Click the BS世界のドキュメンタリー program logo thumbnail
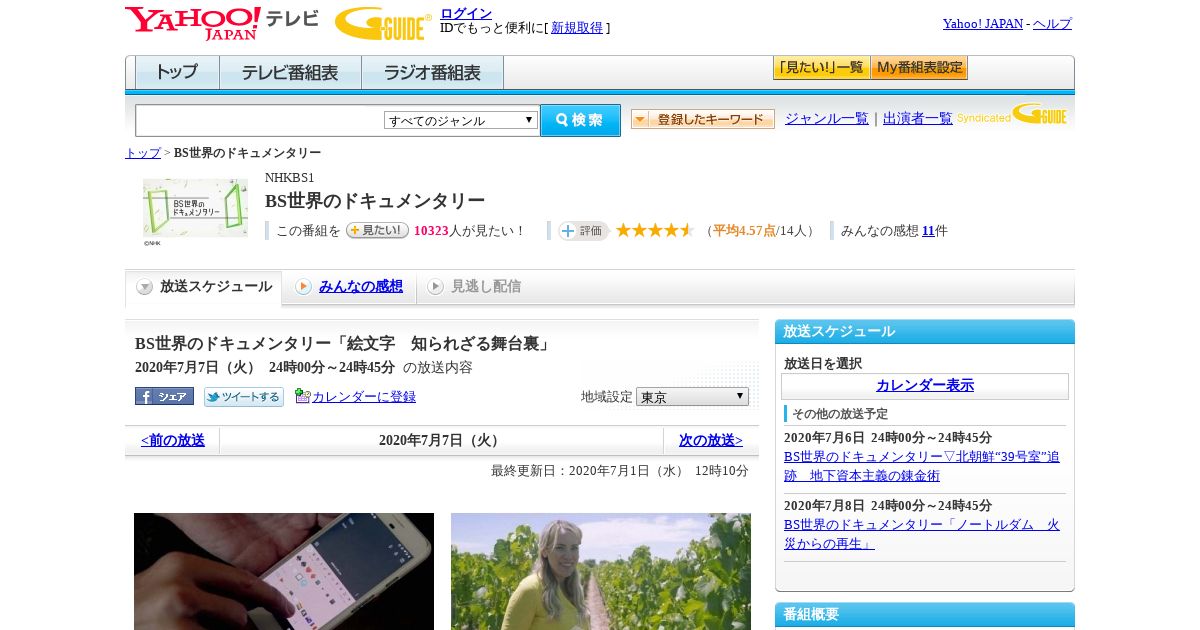 coord(195,208)
